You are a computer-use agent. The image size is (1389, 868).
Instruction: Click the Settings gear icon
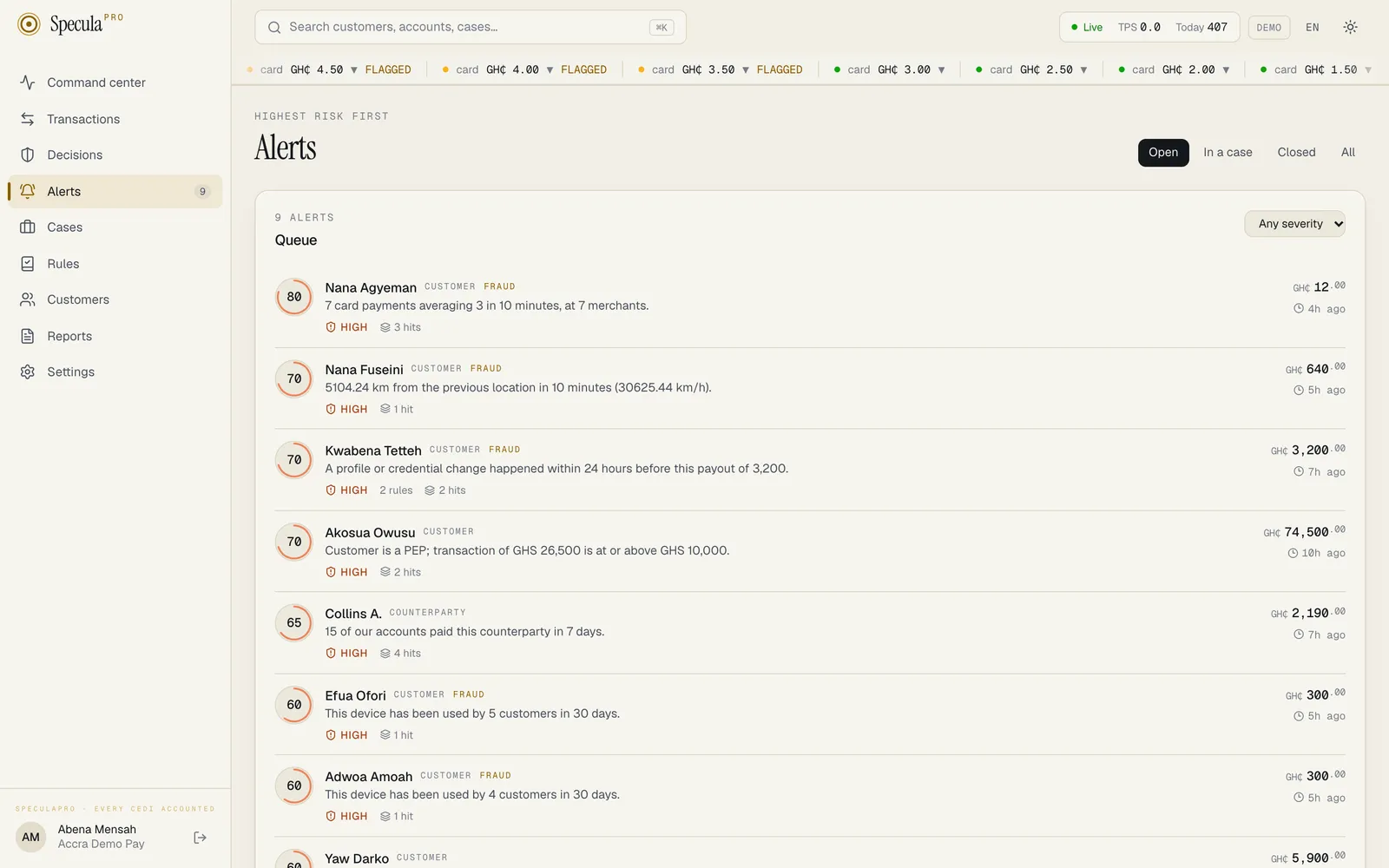point(28,372)
